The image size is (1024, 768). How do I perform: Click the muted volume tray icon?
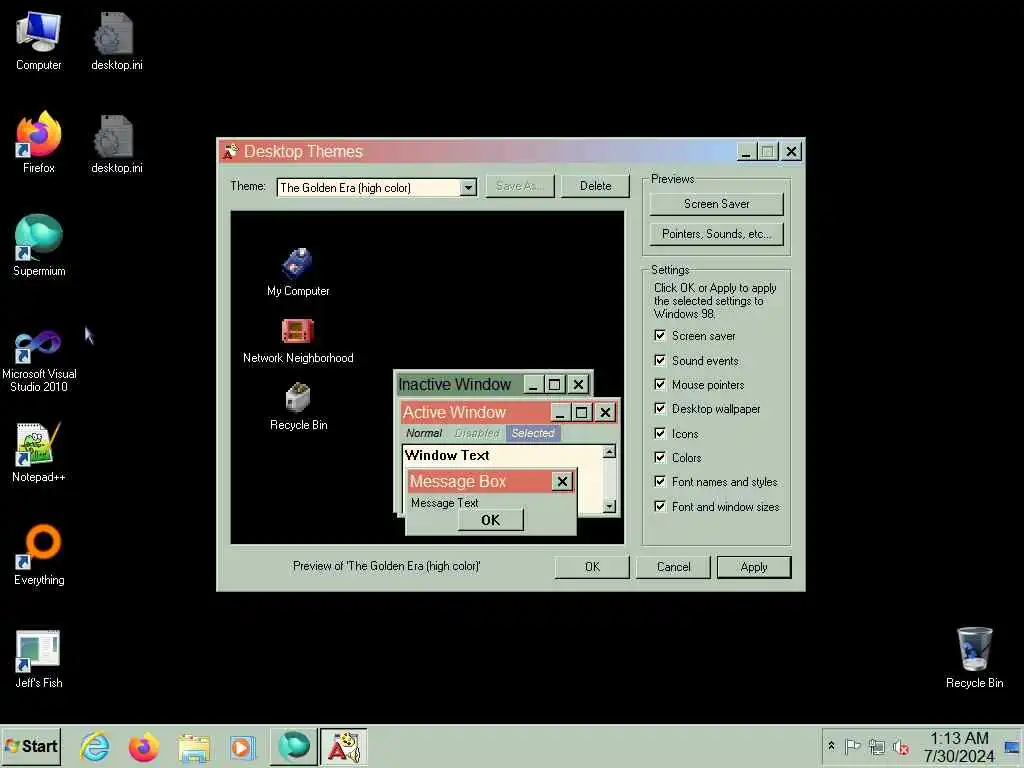901,746
